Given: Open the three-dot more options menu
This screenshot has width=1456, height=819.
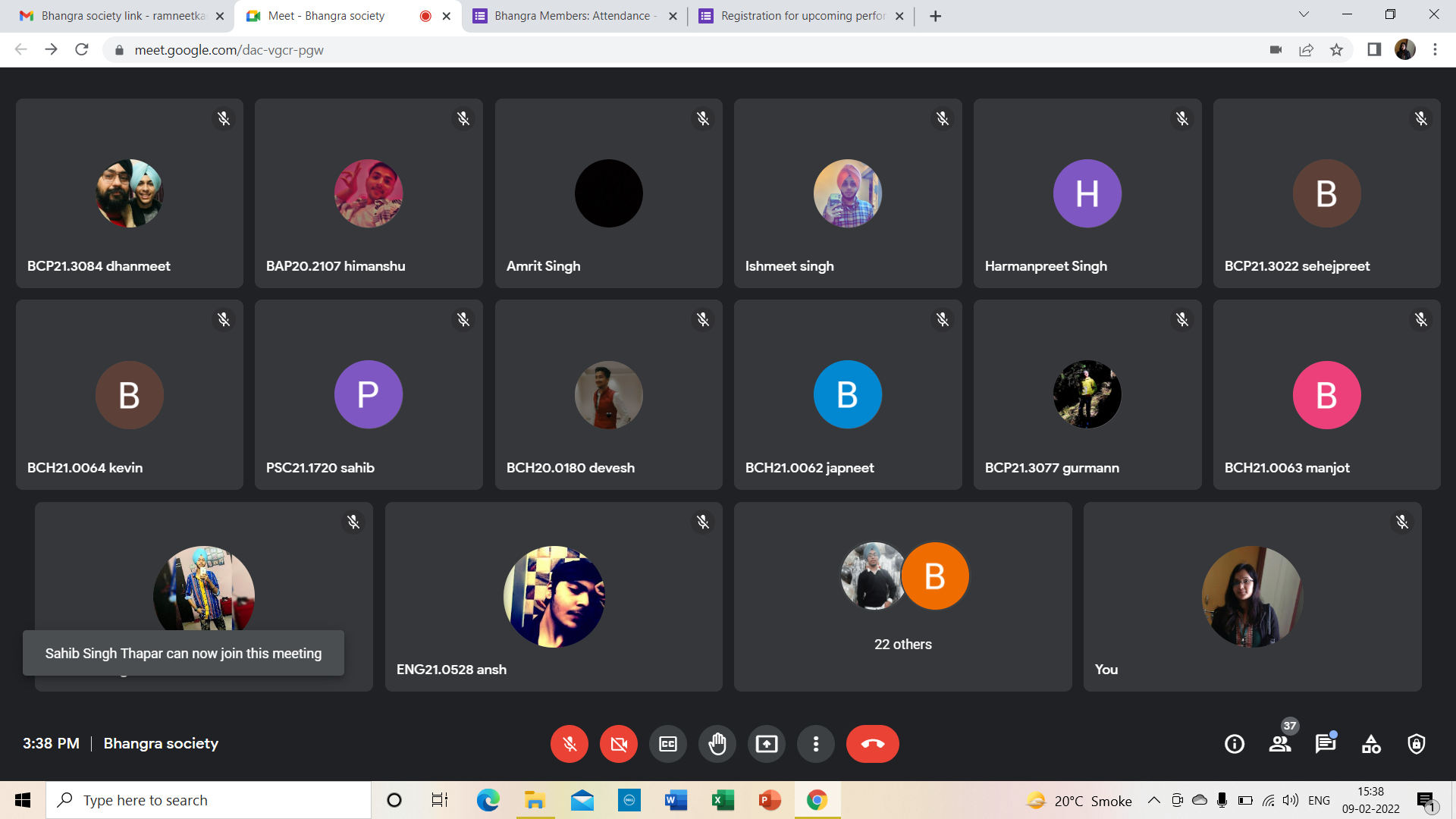Looking at the screenshot, I should pyautogui.click(x=815, y=744).
